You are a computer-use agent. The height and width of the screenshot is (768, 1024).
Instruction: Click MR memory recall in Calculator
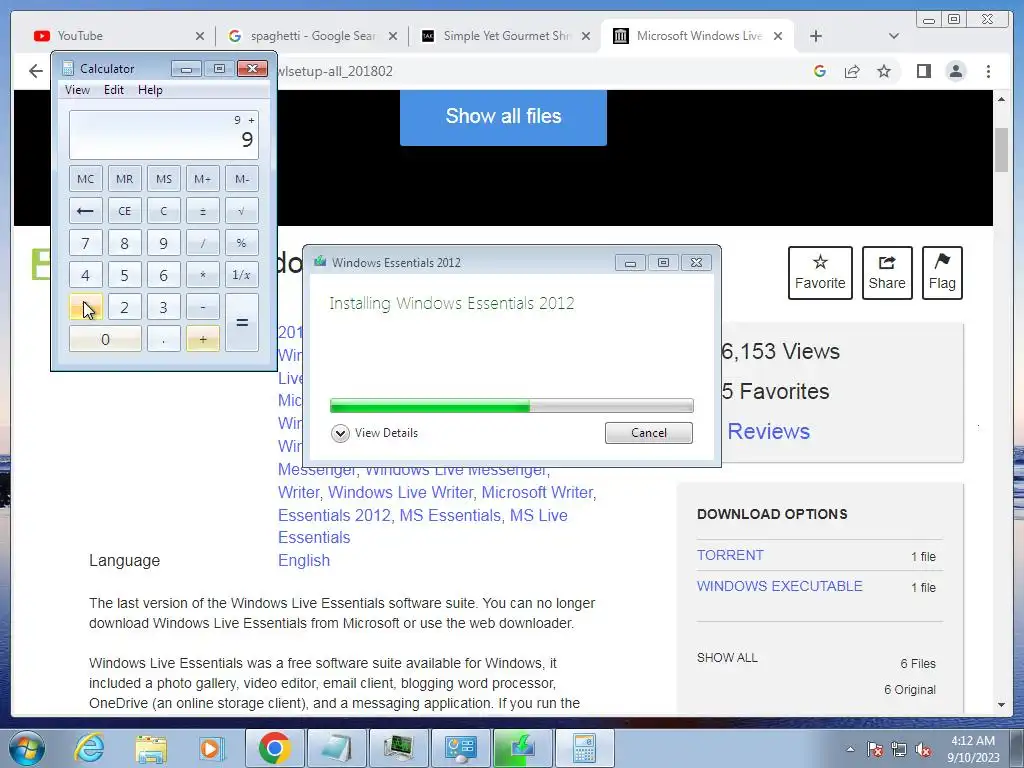124,179
